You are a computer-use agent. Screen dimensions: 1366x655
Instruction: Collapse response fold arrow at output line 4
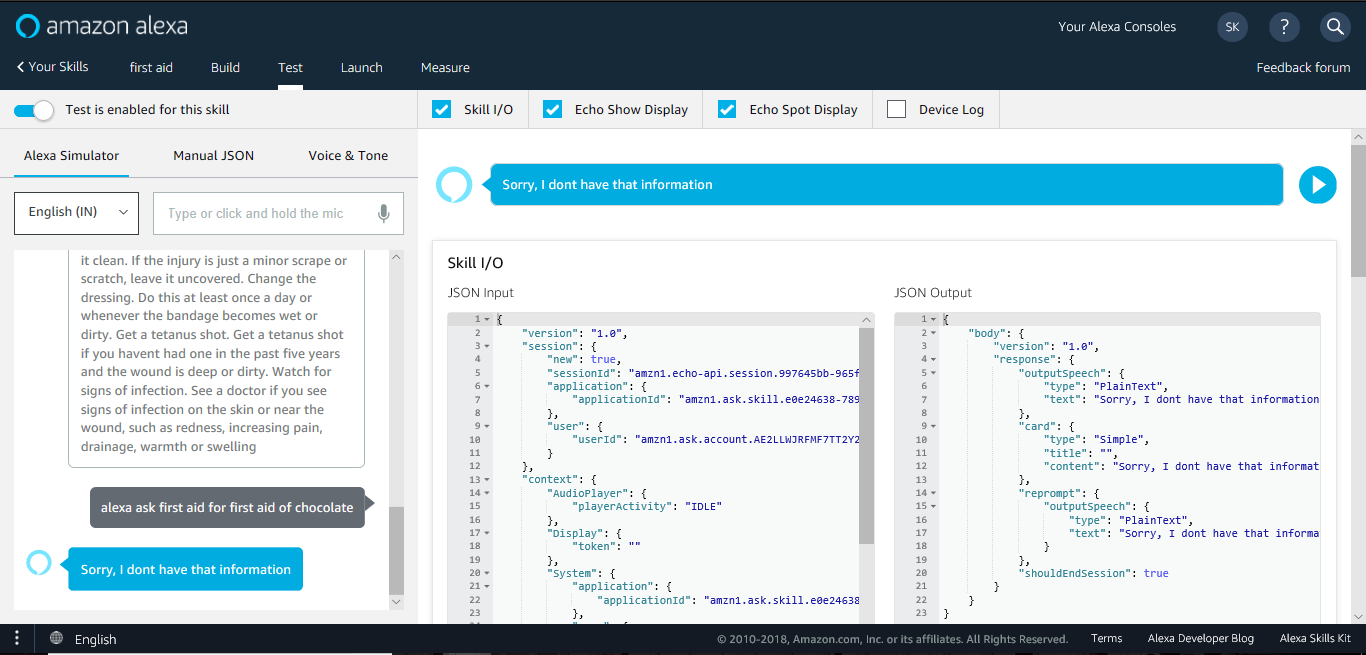pos(935,359)
